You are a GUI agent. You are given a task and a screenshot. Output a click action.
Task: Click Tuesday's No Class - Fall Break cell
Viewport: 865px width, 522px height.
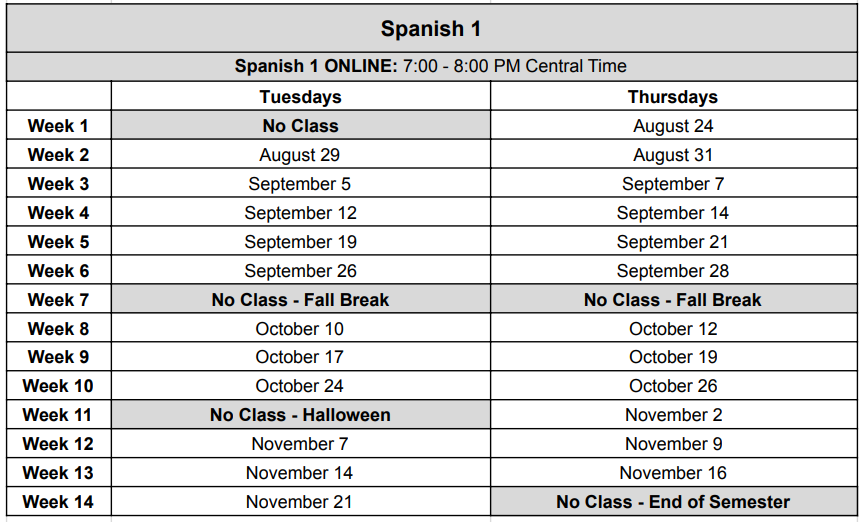(301, 299)
